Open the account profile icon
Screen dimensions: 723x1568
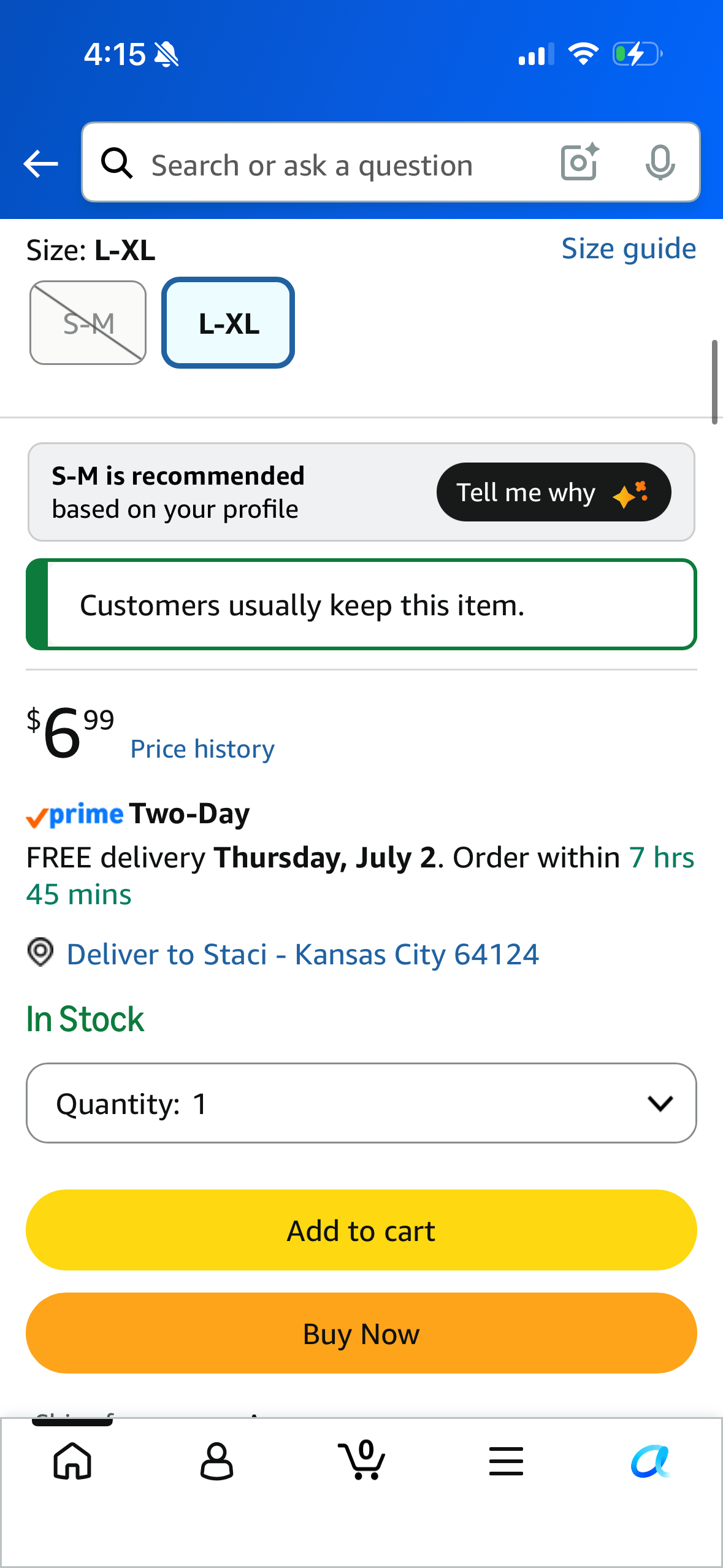217,1461
